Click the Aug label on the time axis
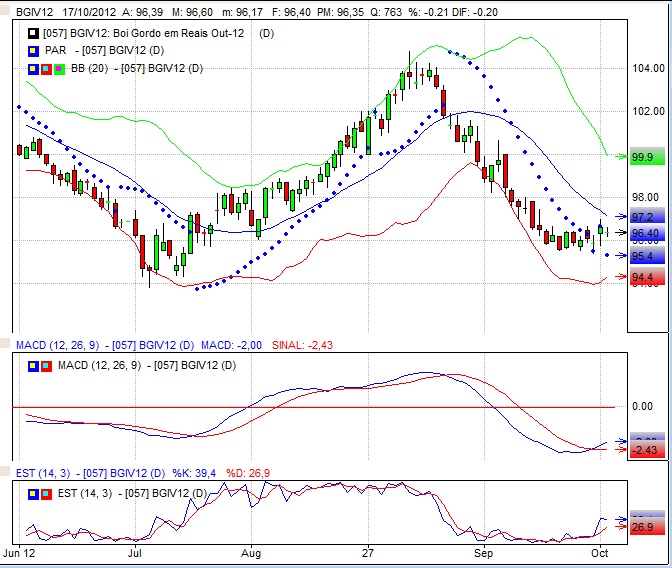The height and width of the screenshot is (568, 672). tap(251, 551)
